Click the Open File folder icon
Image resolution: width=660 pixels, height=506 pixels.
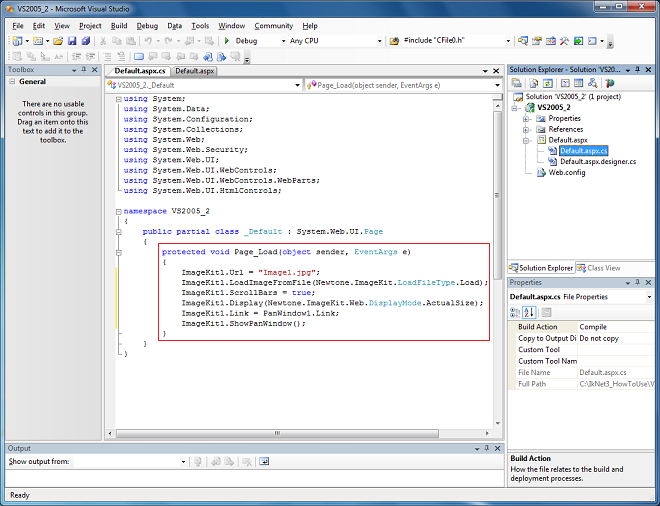(x=58, y=41)
